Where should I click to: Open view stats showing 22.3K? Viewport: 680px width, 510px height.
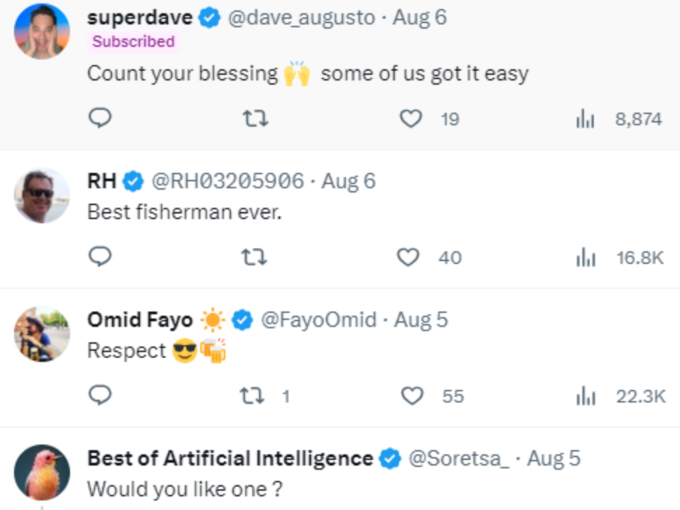point(621,396)
